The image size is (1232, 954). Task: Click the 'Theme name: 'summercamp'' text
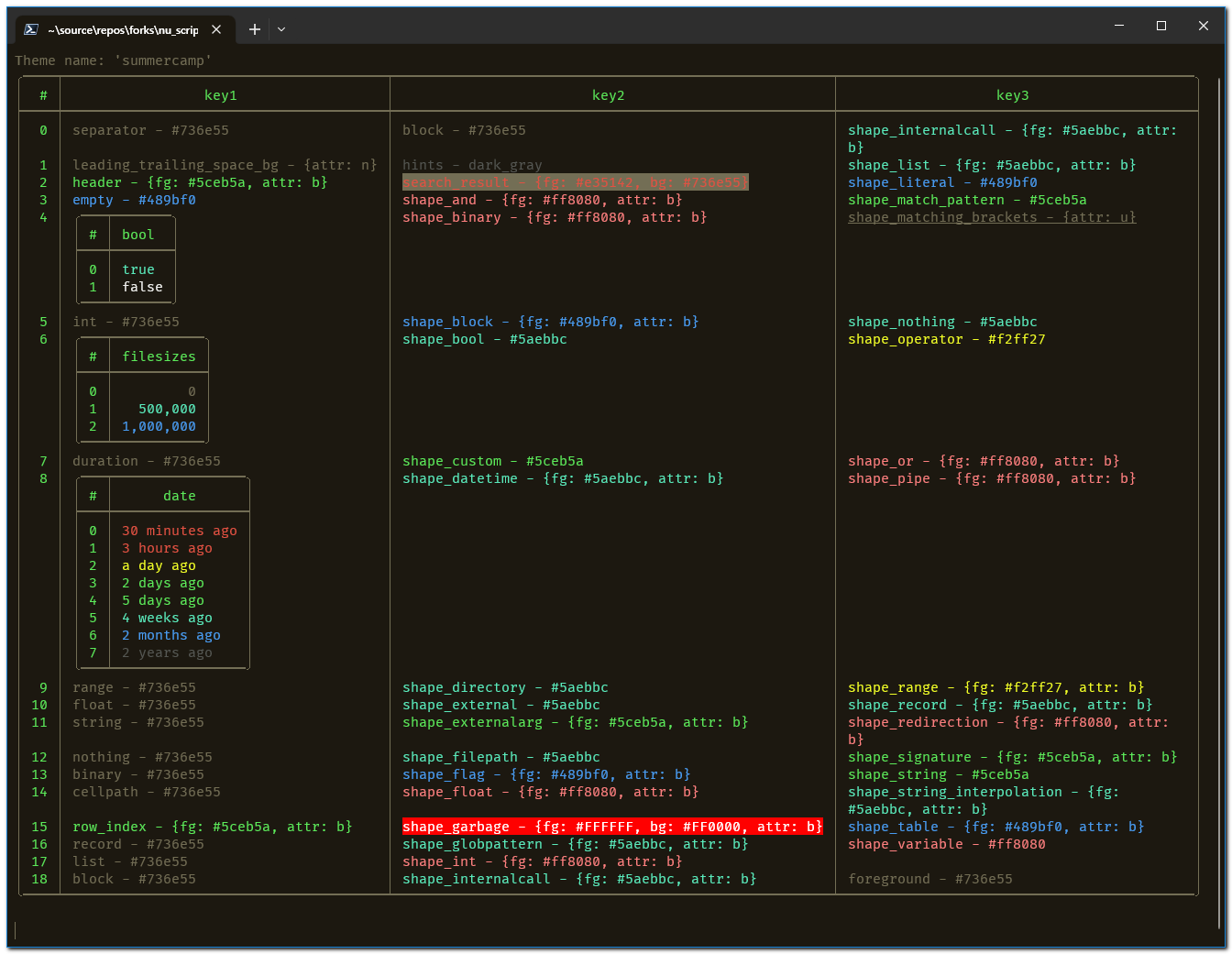(114, 60)
